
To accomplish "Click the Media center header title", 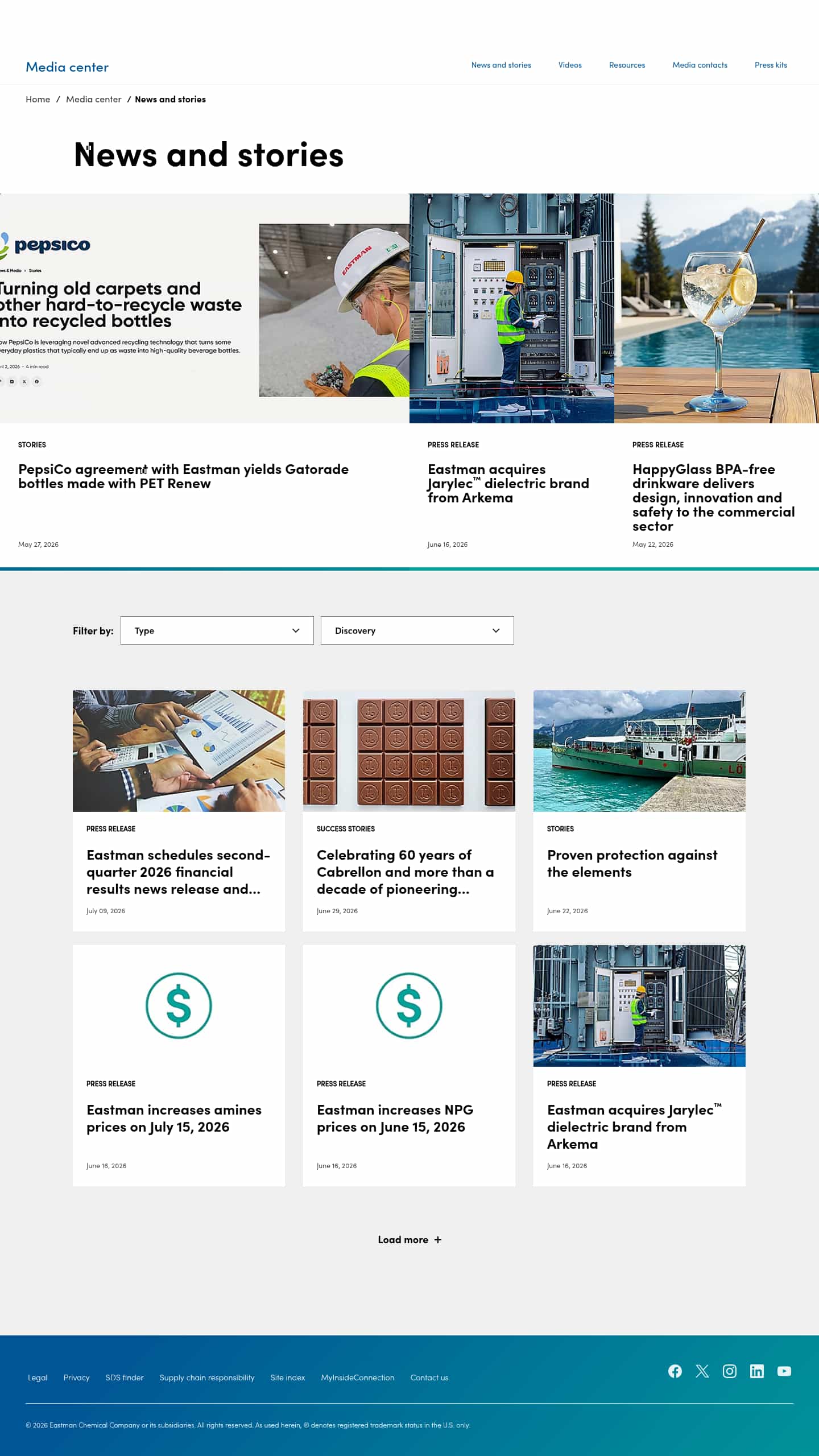I will (67, 67).
